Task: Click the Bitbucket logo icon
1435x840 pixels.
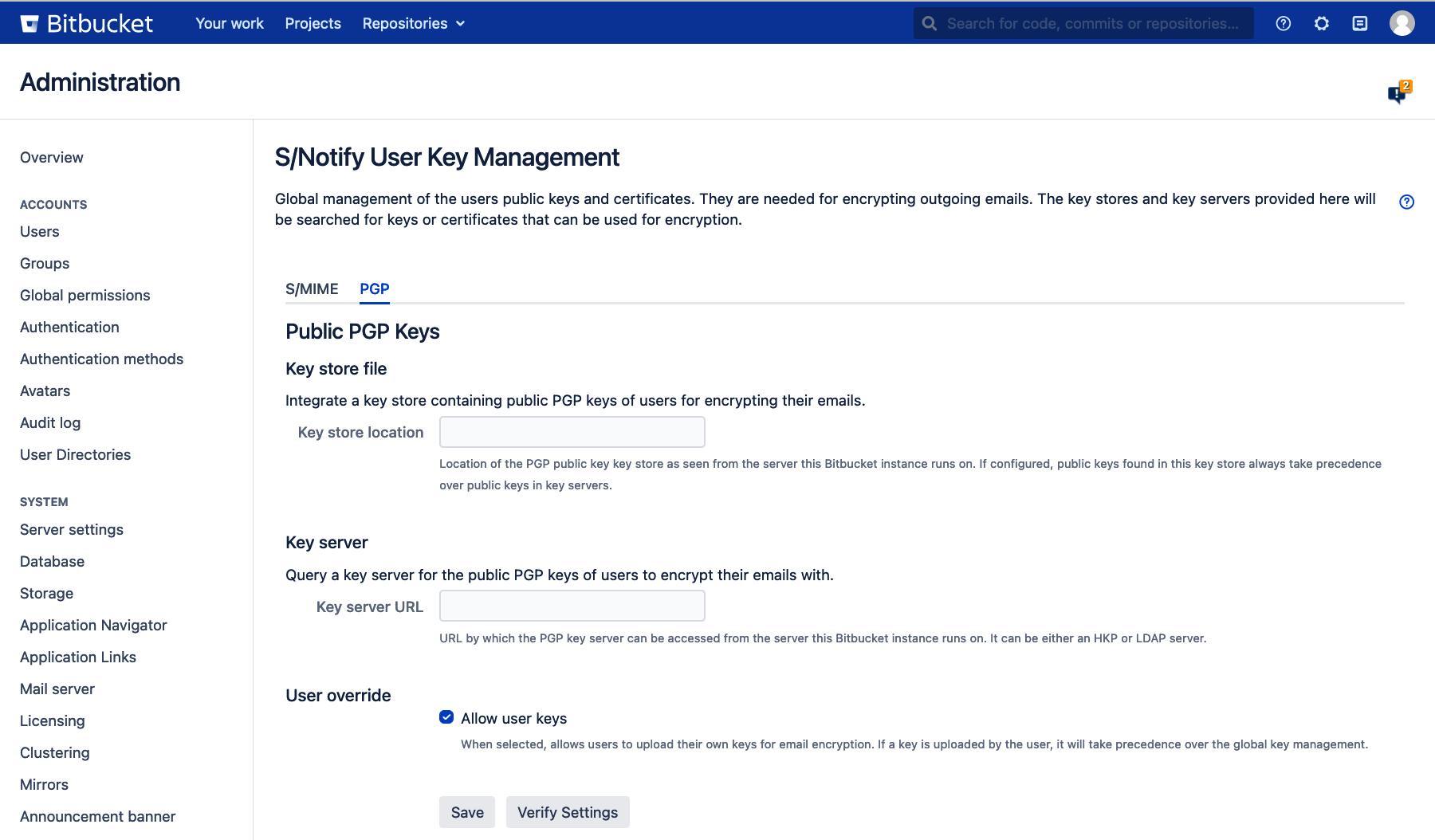Action: [29, 24]
